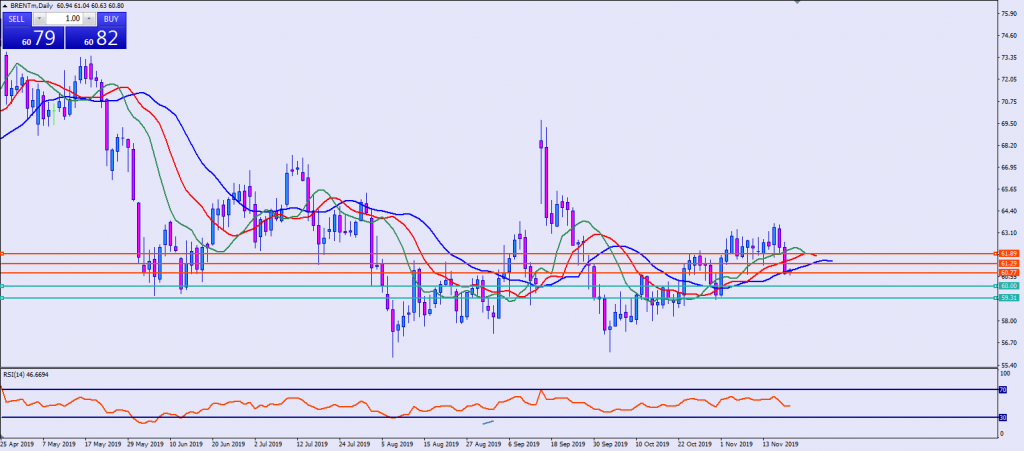Click the RSI(14) indicator label
1024x451 pixels.
pyautogui.click(x=26, y=375)
